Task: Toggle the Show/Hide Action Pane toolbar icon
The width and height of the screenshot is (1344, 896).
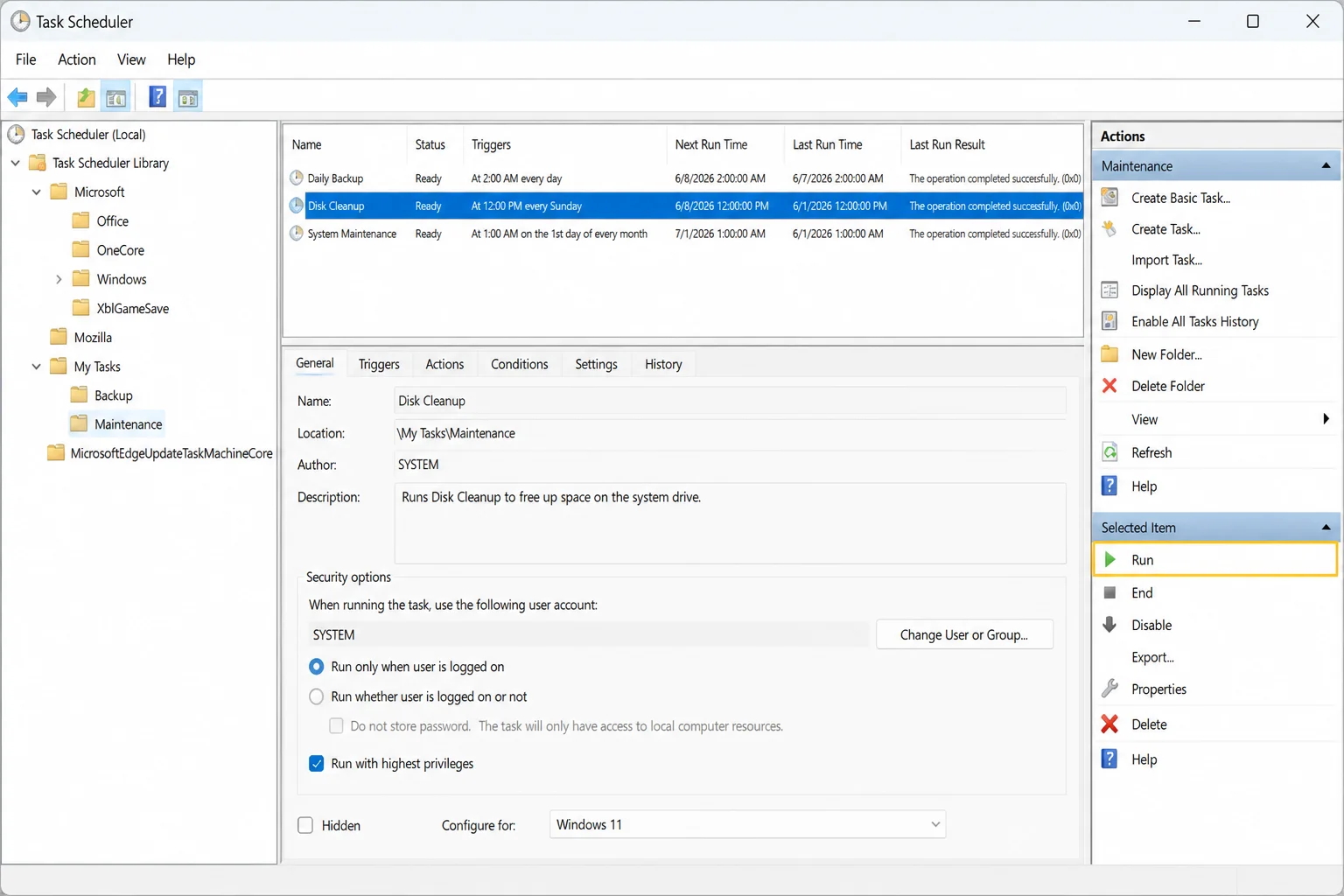Action: click(188, 98)
